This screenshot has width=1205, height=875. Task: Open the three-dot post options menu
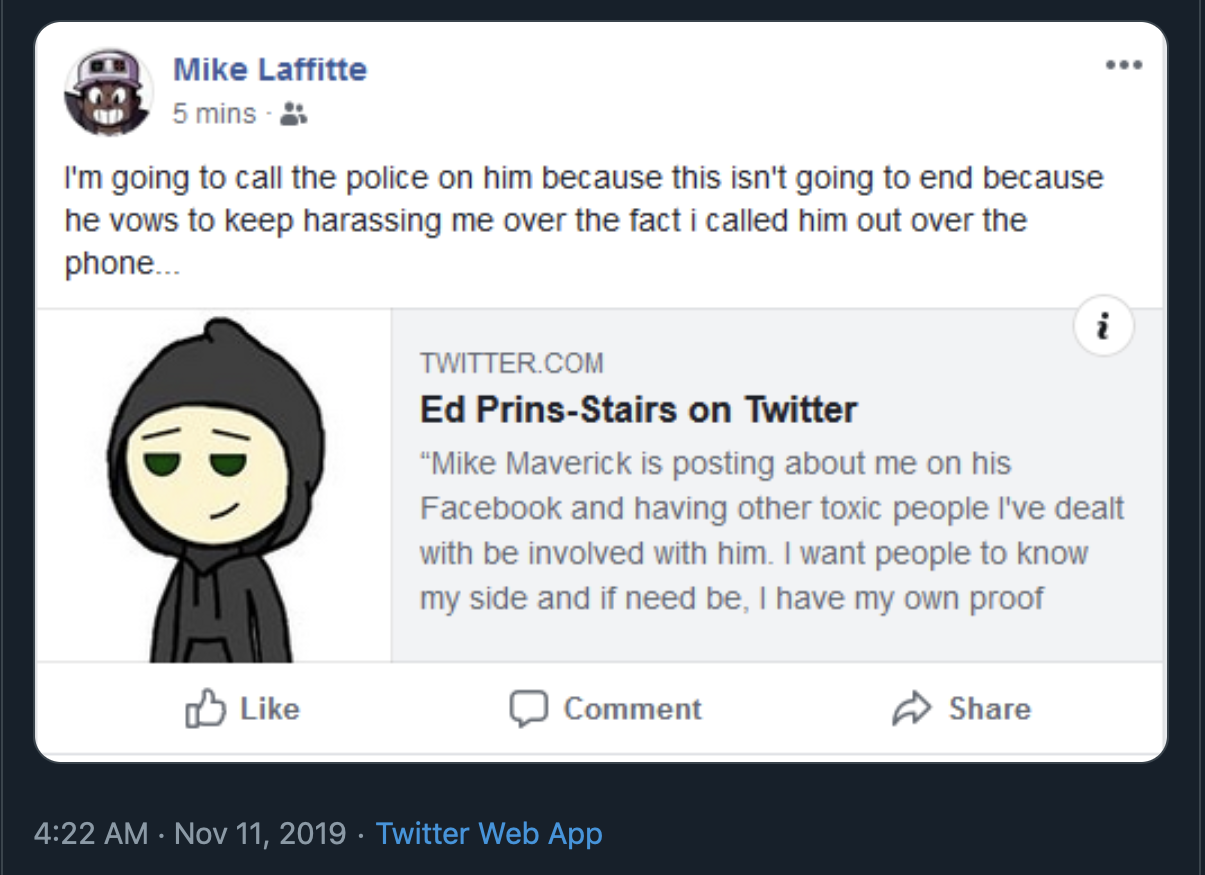pos(1123,66)
